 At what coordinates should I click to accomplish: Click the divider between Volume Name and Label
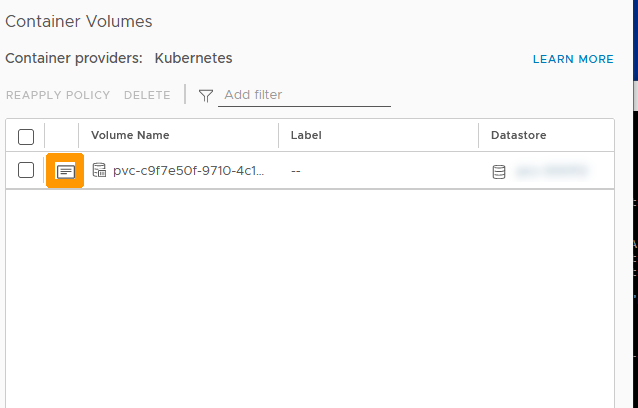(x=279, y=135)
